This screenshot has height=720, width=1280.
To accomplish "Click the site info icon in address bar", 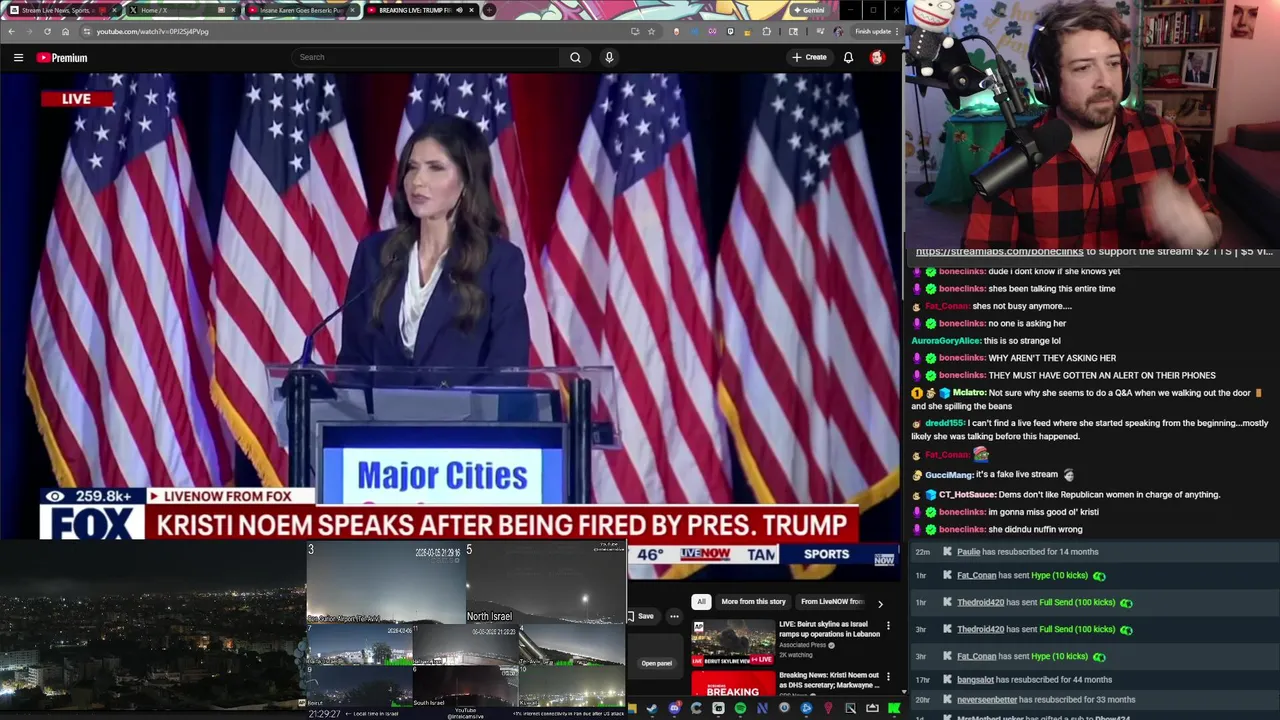I will point(87,31).
